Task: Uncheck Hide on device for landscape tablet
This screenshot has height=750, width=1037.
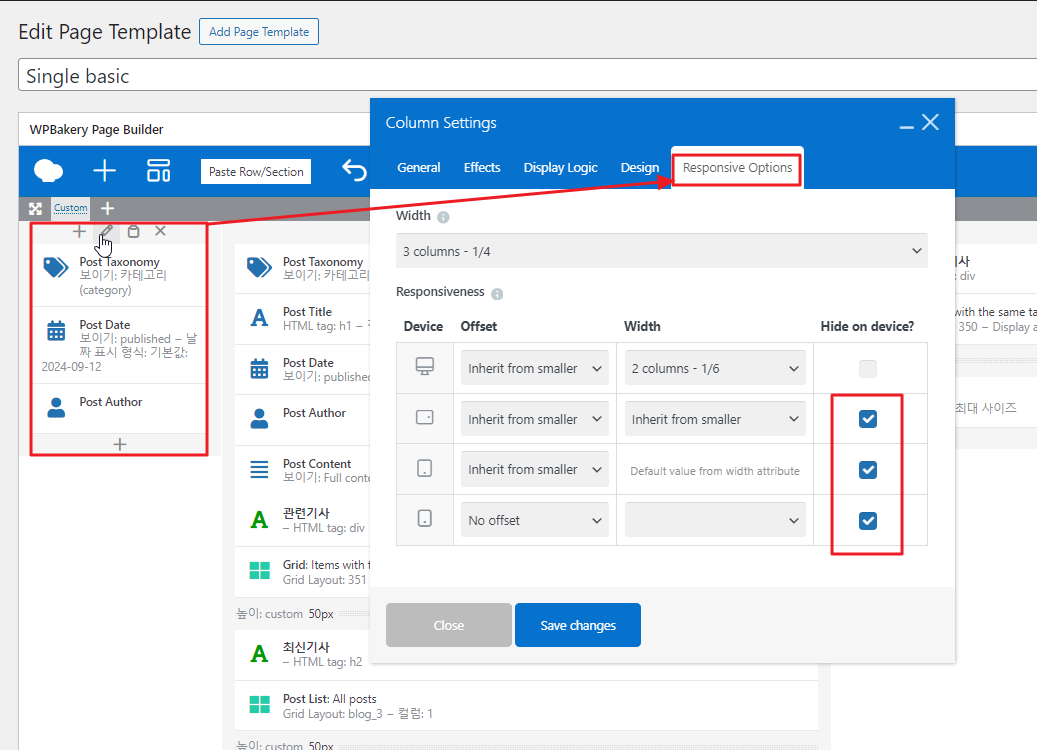Action: coord(868,419)
